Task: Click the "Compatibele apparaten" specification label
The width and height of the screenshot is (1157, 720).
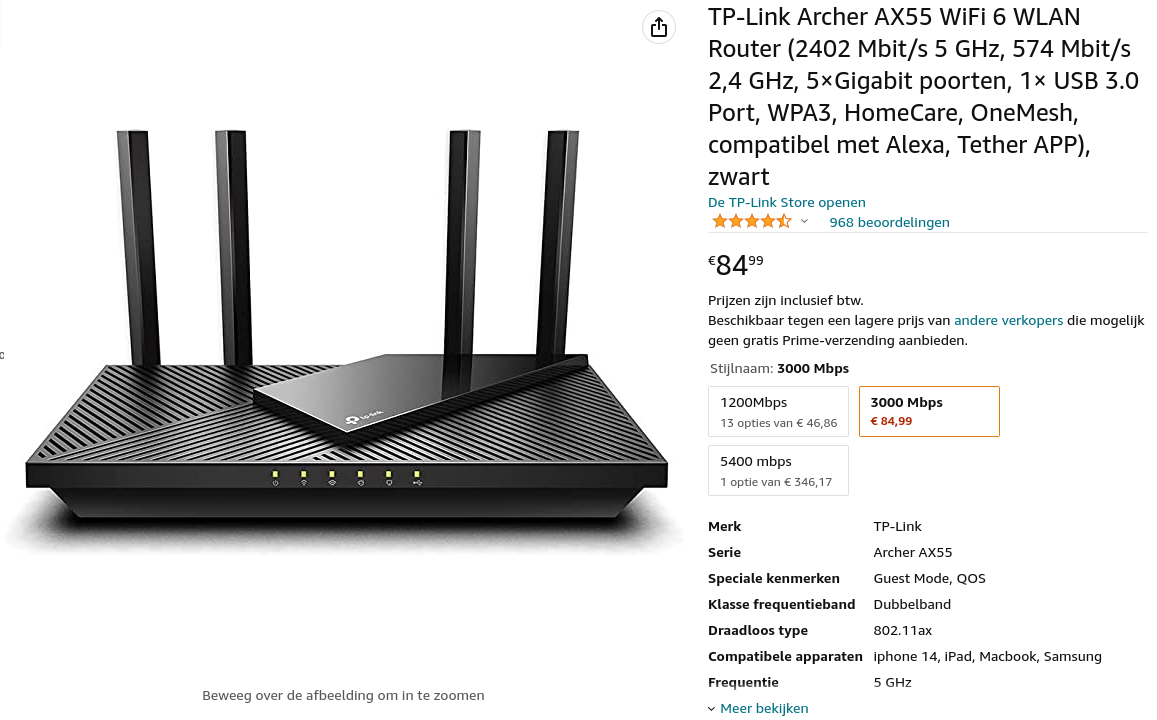Action: tap(785, 656)
